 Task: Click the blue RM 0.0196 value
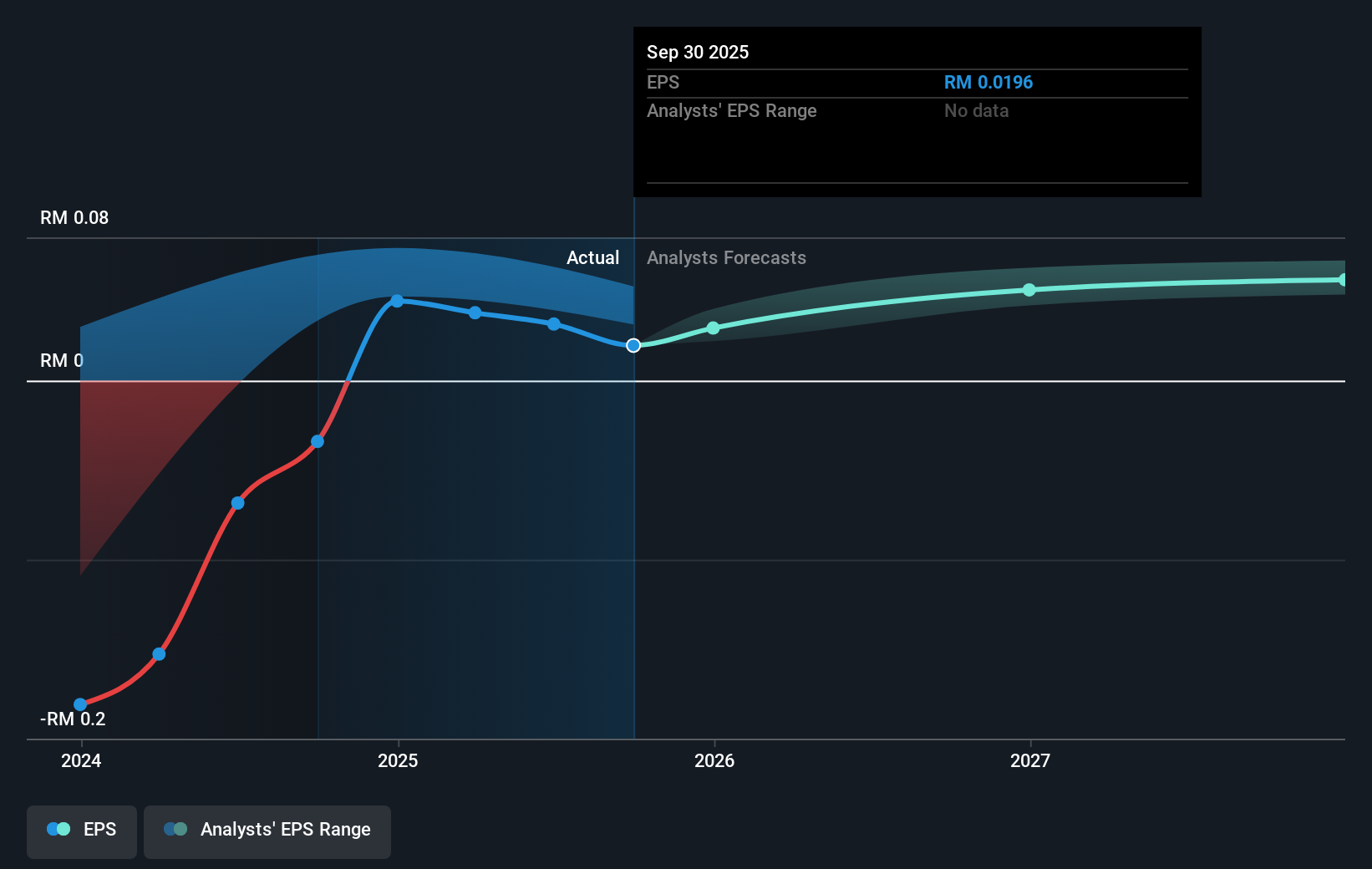[x=988, y=82]
